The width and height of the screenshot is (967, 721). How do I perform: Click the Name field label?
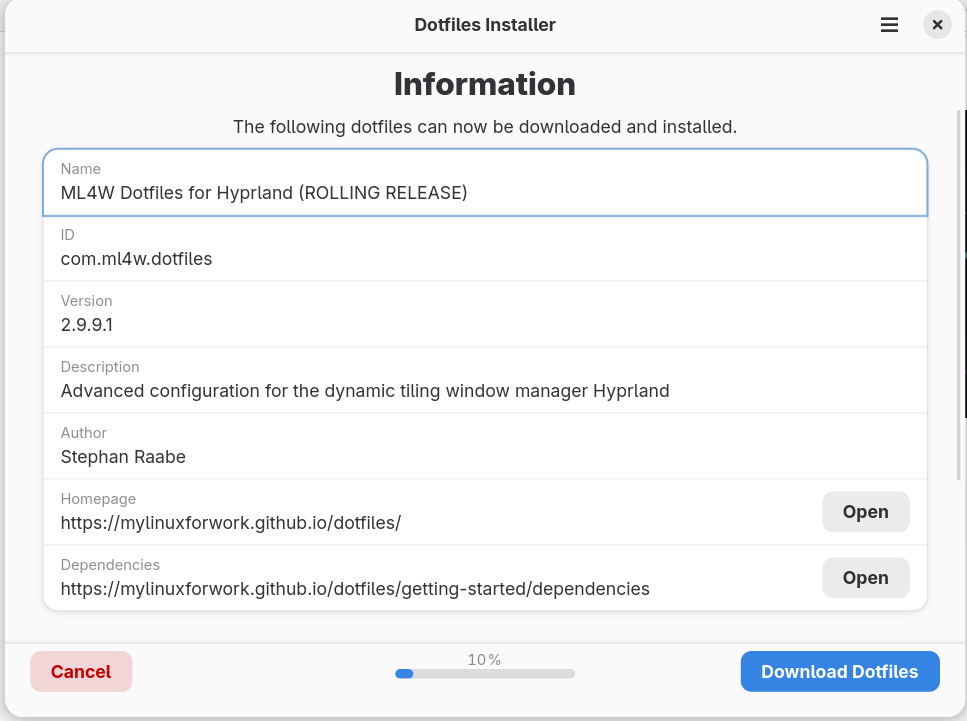coord(81,169)
